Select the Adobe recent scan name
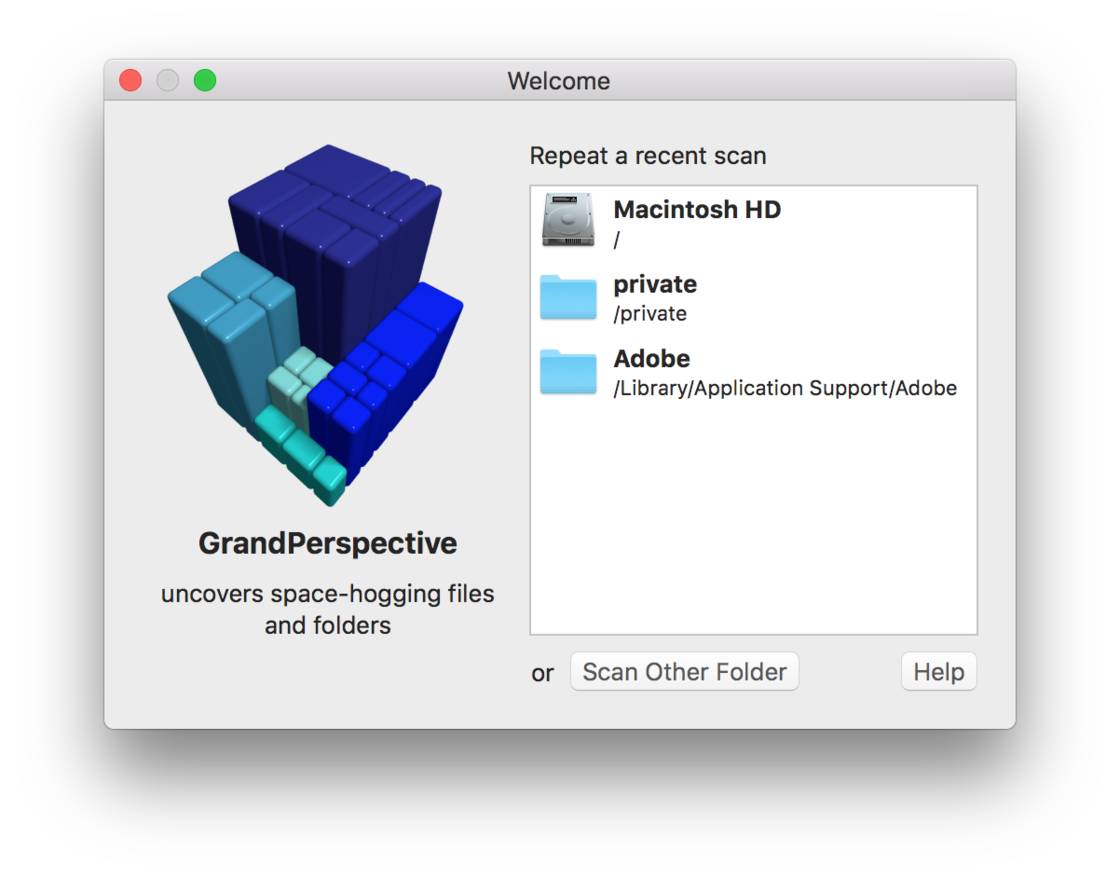The image size is (1120, 878). coord(651,359)
